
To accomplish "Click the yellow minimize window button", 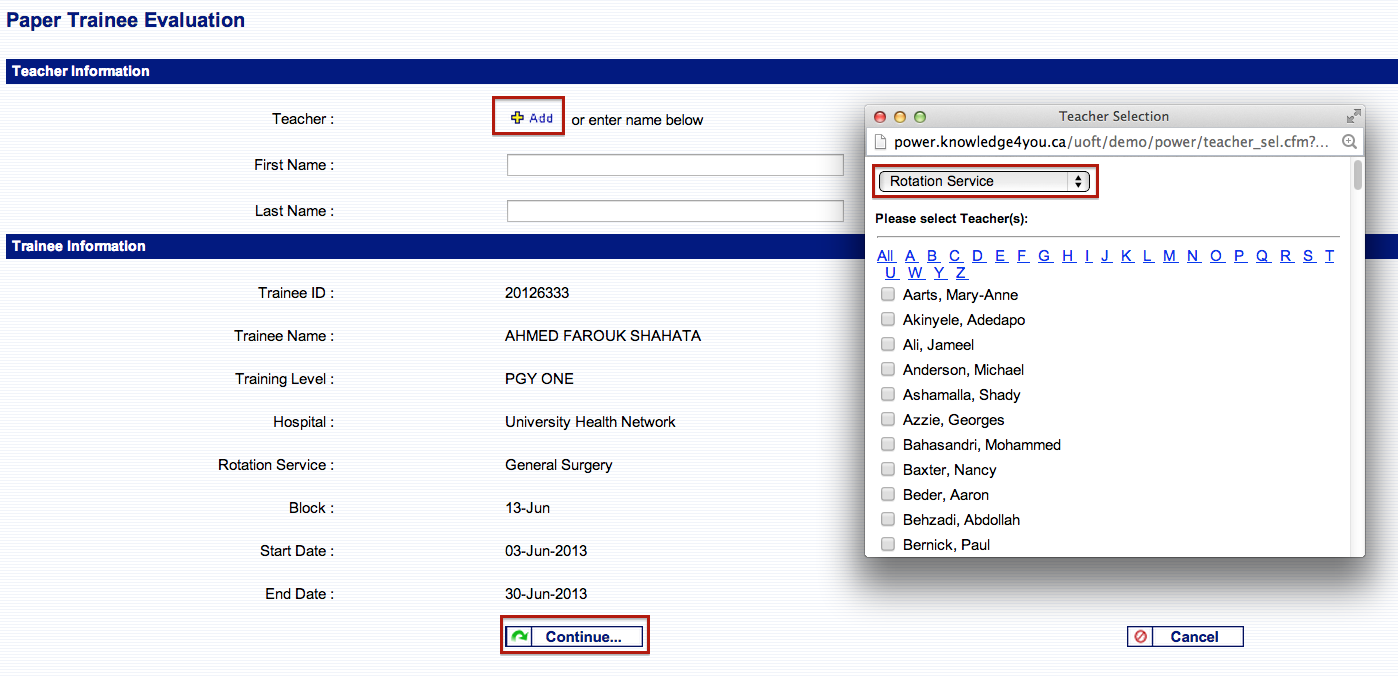I will pyautogui.click(x=900, y=117).
